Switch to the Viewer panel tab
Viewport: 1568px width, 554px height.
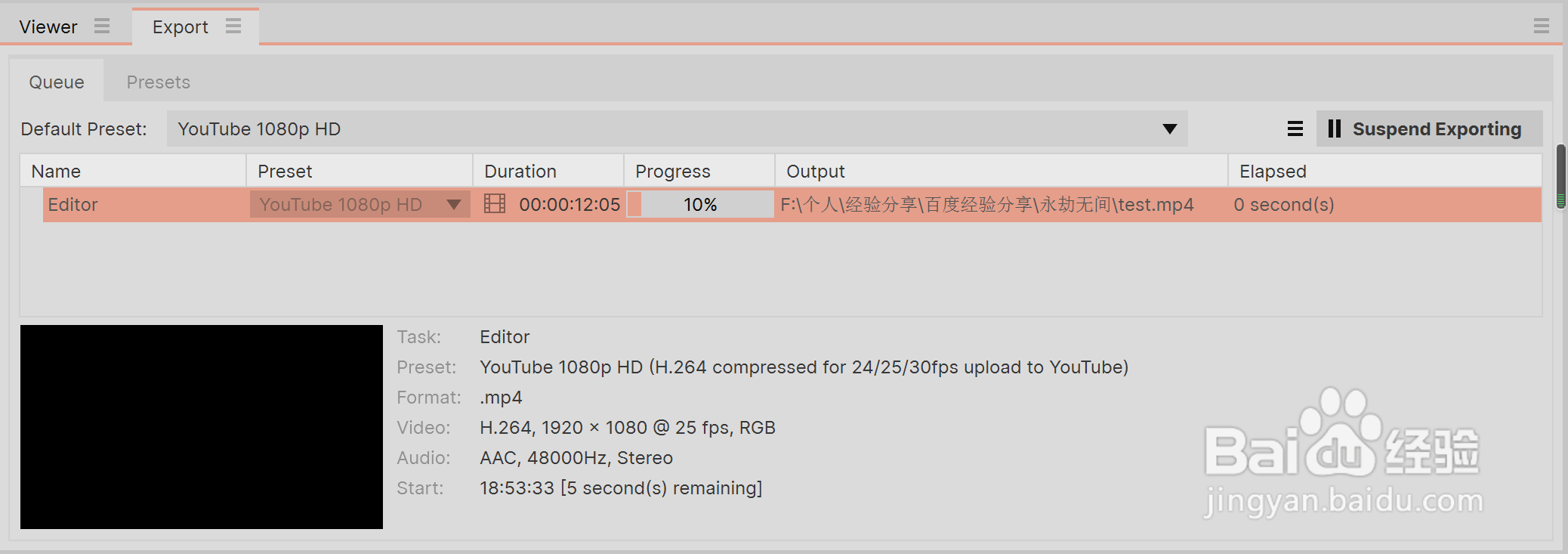pyautogui.click(x=48, y=27)
